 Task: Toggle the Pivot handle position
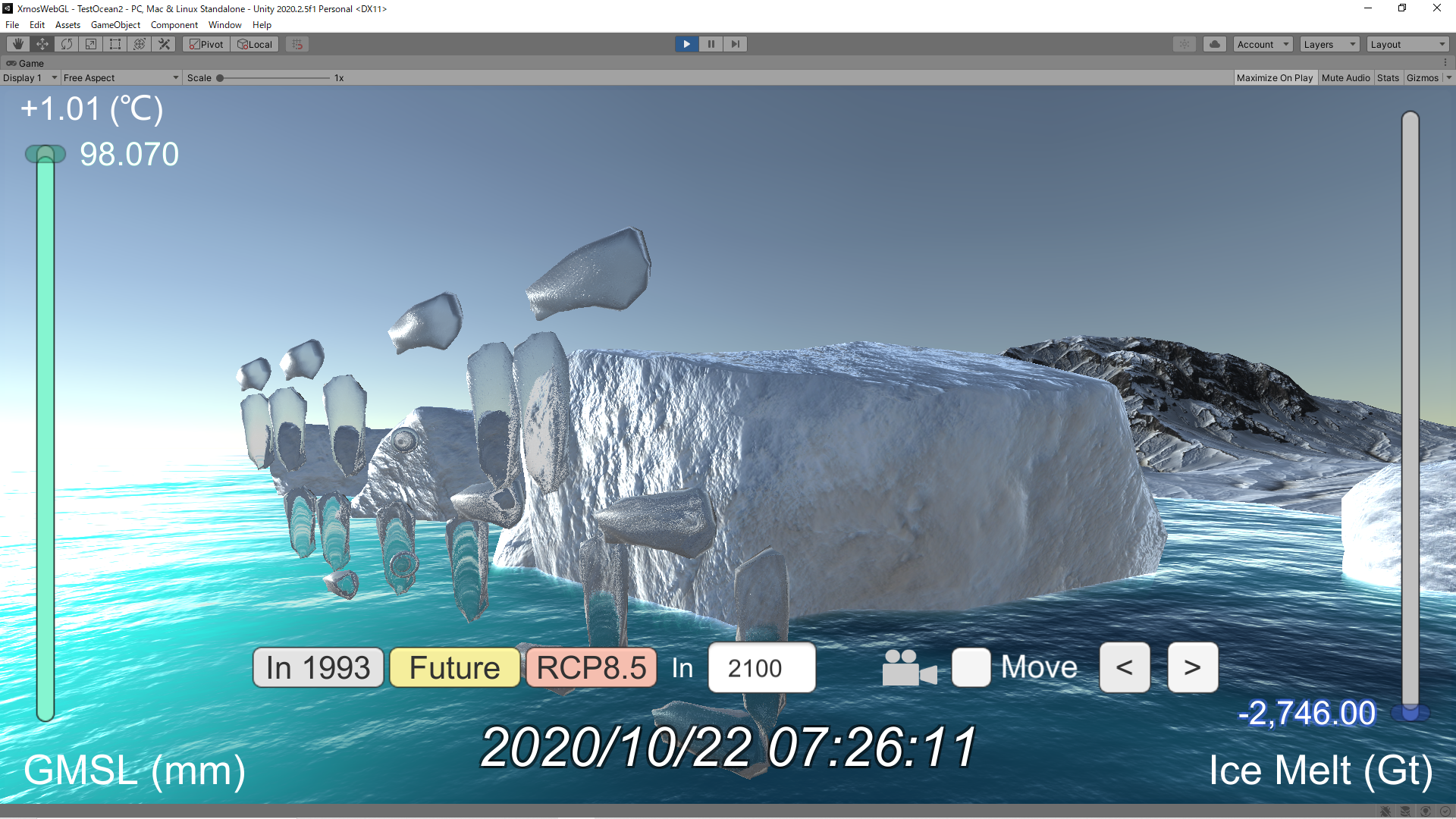(206, 44)
